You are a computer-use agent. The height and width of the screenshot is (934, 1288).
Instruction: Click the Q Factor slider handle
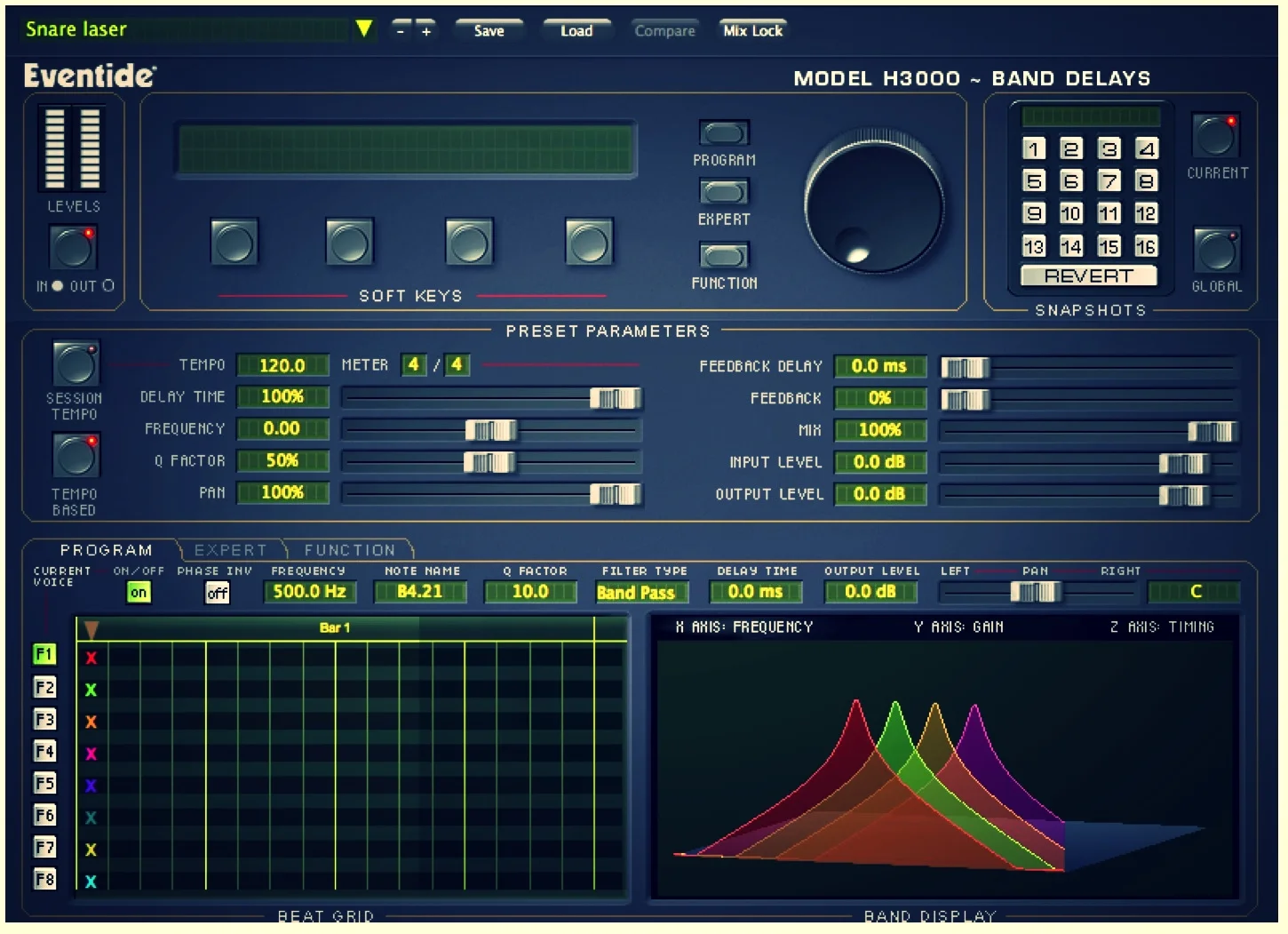point(489,462)
